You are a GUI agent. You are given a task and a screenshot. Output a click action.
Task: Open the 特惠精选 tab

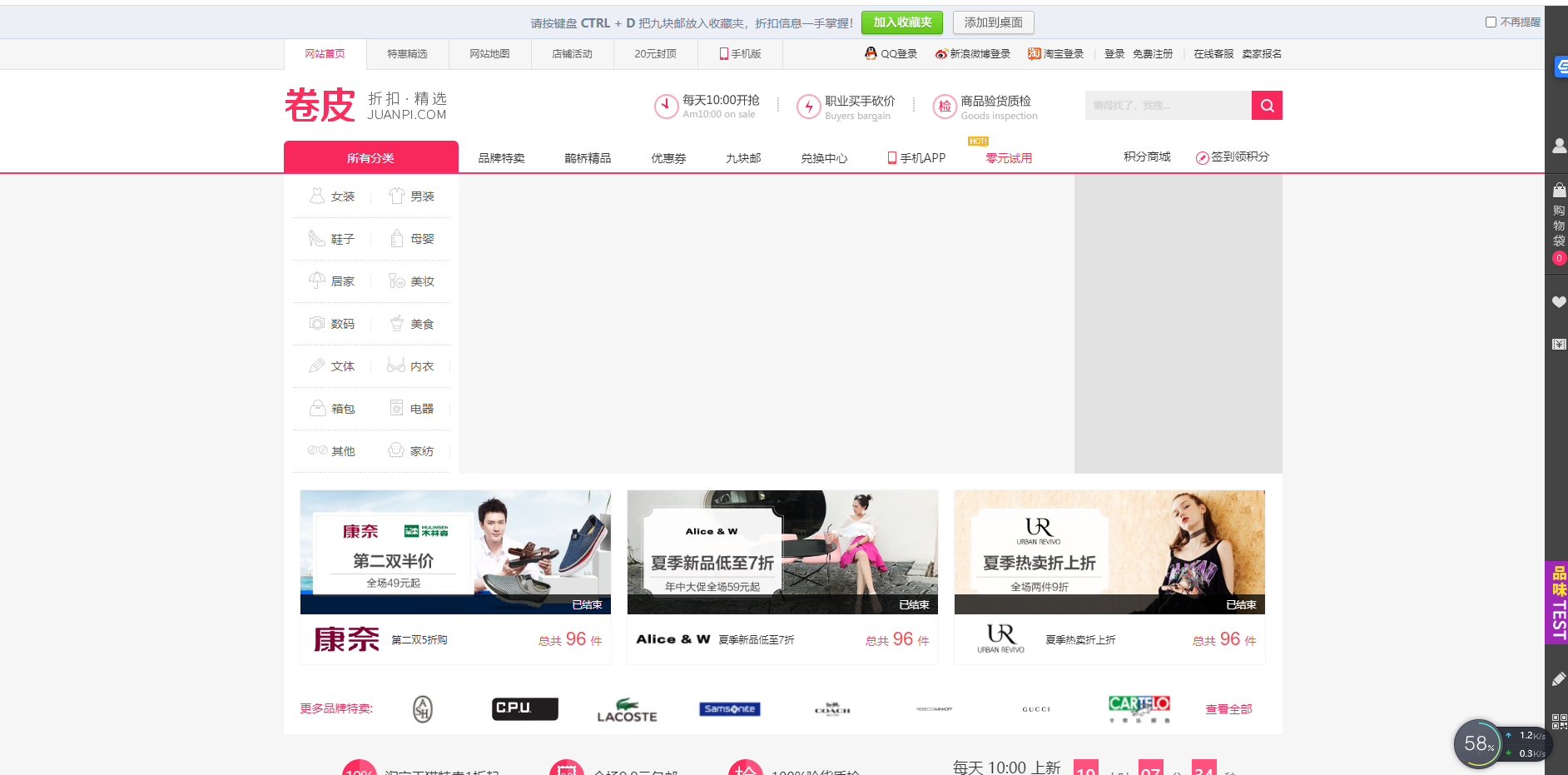[x=407, y=54]
